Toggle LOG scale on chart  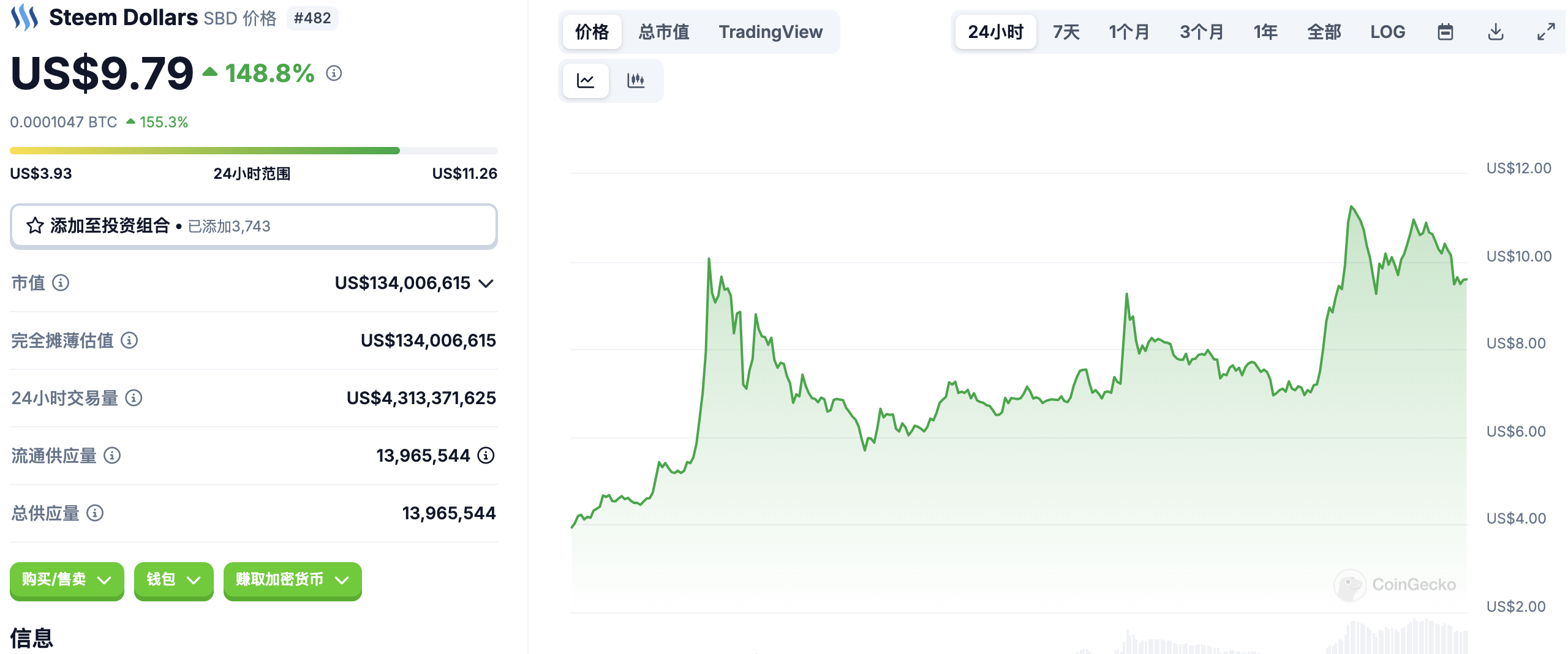[x=1387, y=32]
